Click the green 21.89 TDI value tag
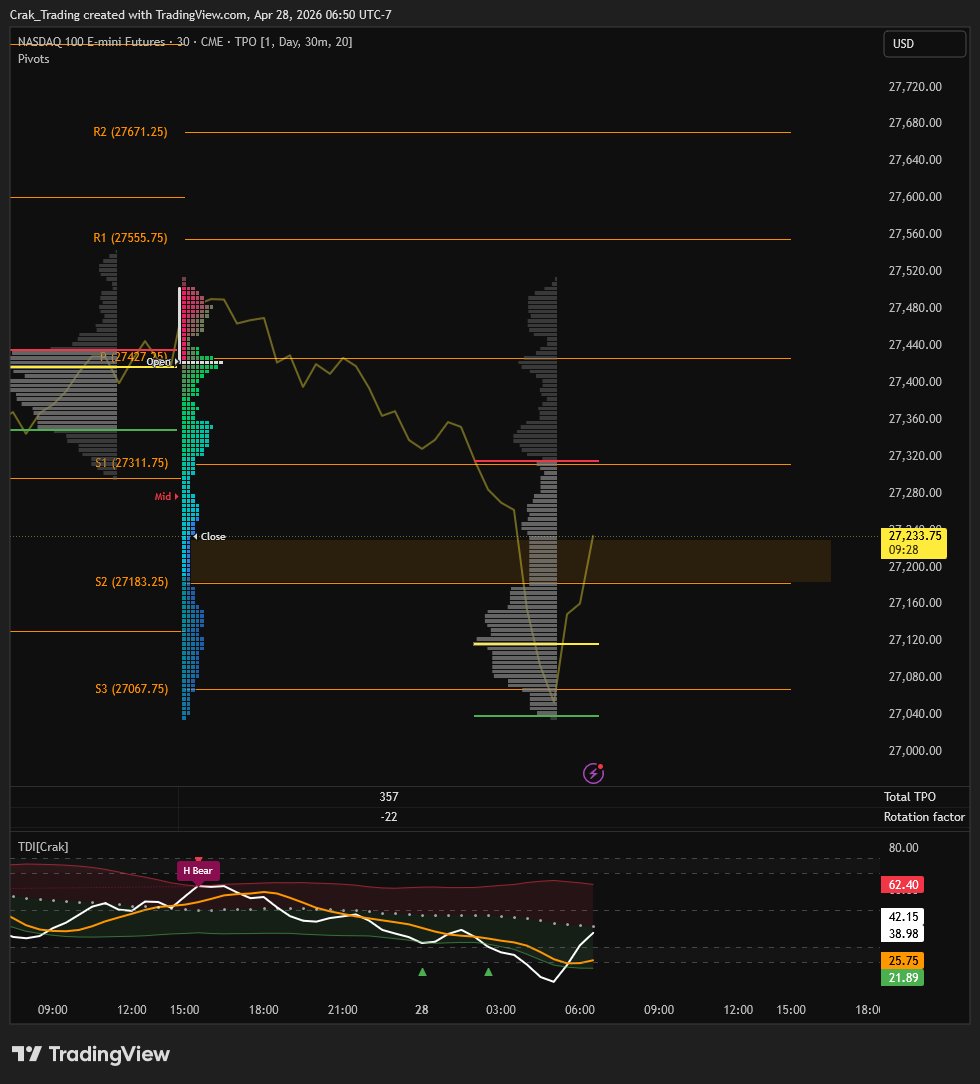This screenshot has height=1084, width=980. coord(903,978)
